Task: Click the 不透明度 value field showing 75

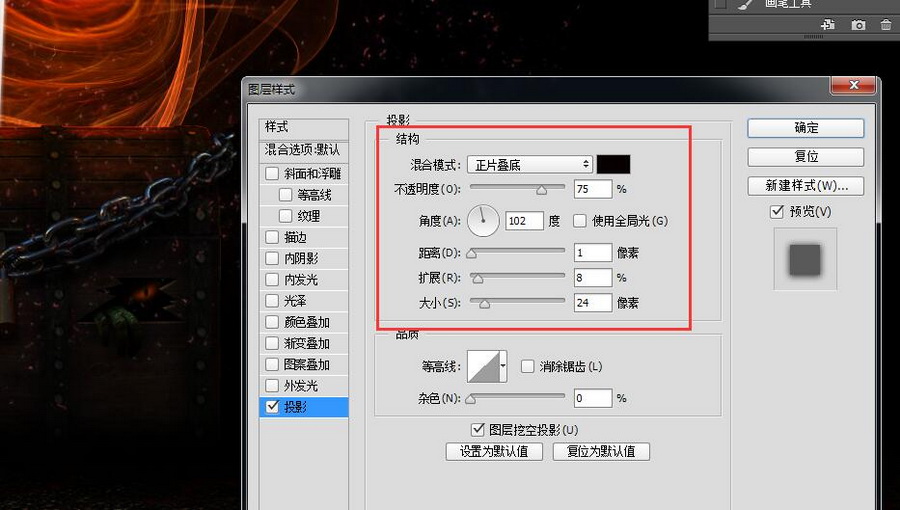Action: (x=593, y=189)
